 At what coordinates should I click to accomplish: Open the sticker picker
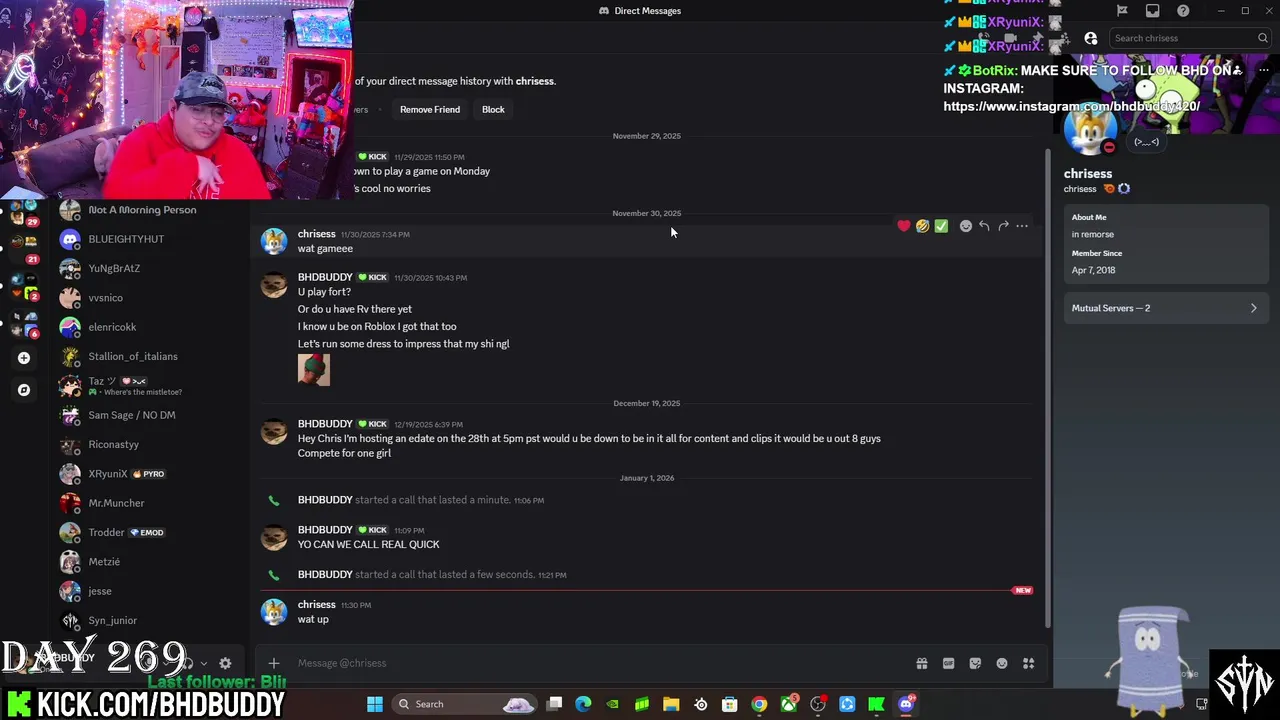(x=975, y=663)
